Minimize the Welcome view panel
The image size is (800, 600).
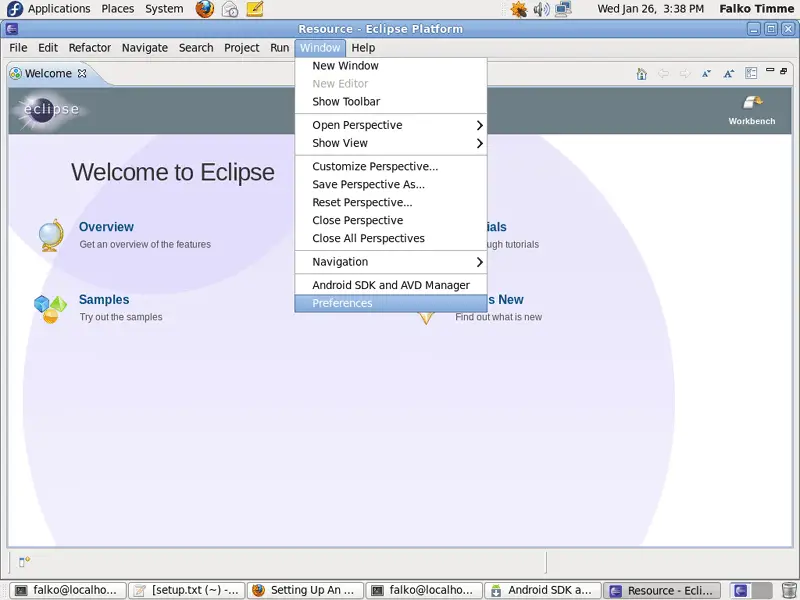pos(770,70)
